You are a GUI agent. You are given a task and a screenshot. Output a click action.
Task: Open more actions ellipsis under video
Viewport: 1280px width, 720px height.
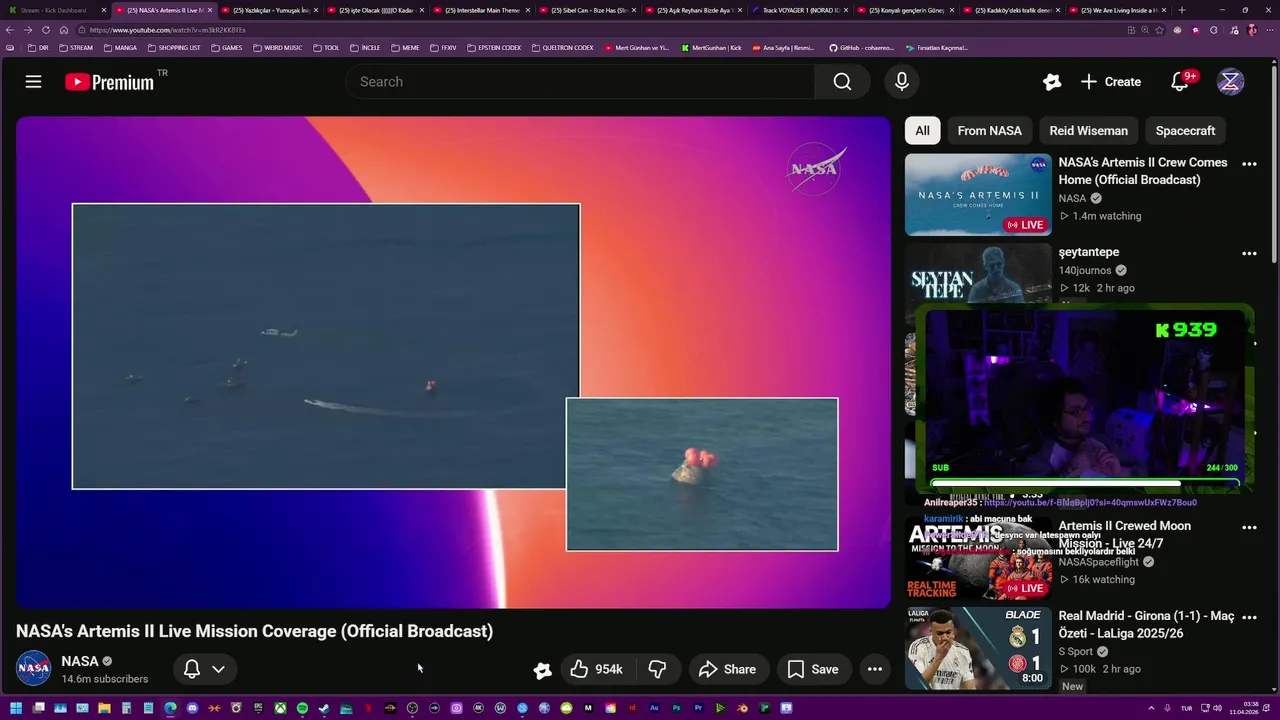[875, 669]
